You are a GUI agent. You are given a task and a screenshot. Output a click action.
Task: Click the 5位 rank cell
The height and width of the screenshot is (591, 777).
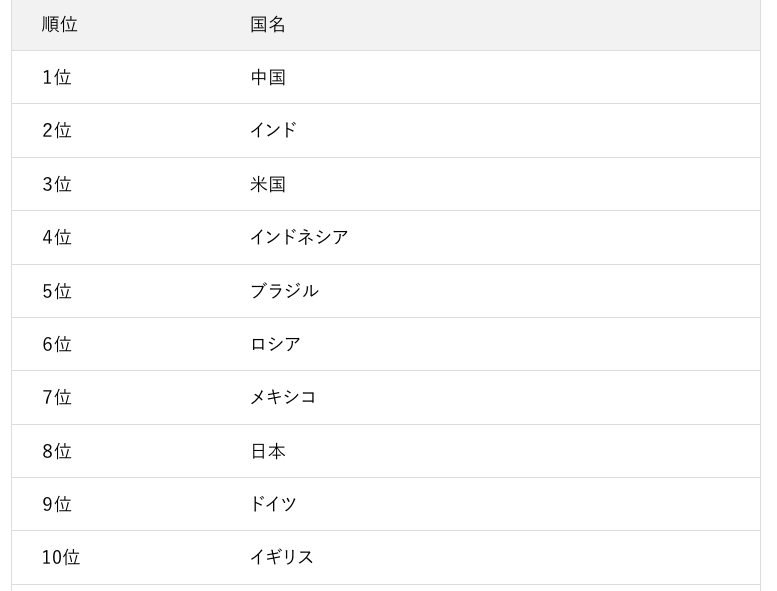(57, 291)
